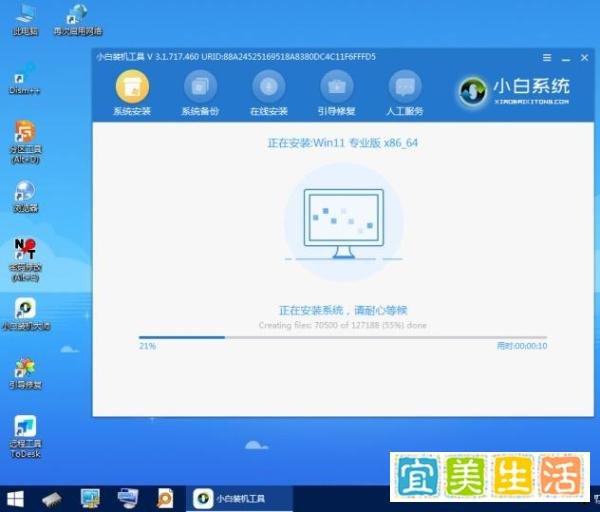The width and height of the screenshot is (600, 512).
Task: Click the document search taskbar icon
Action: pyautogui.click(x=165, y=499)
